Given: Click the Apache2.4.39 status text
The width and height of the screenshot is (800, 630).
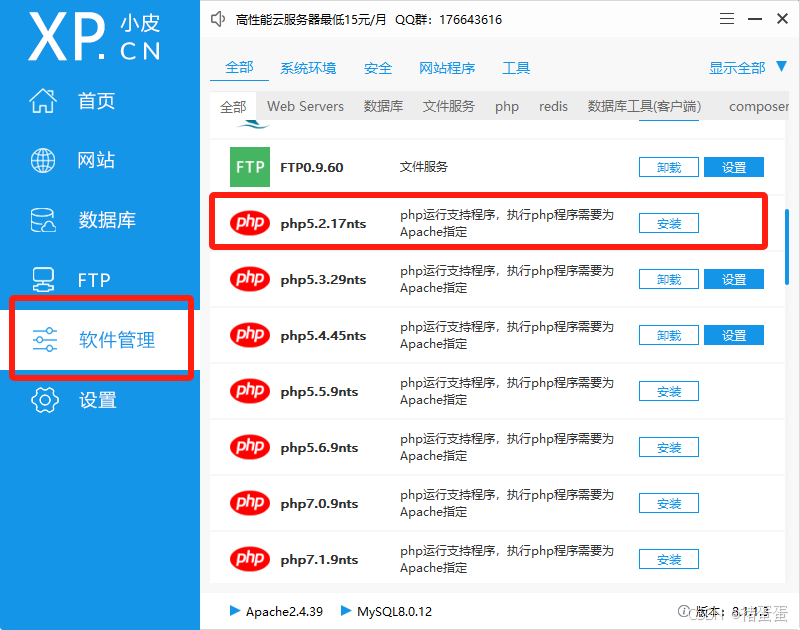Looking at the screenshot, I should (284, 611).
